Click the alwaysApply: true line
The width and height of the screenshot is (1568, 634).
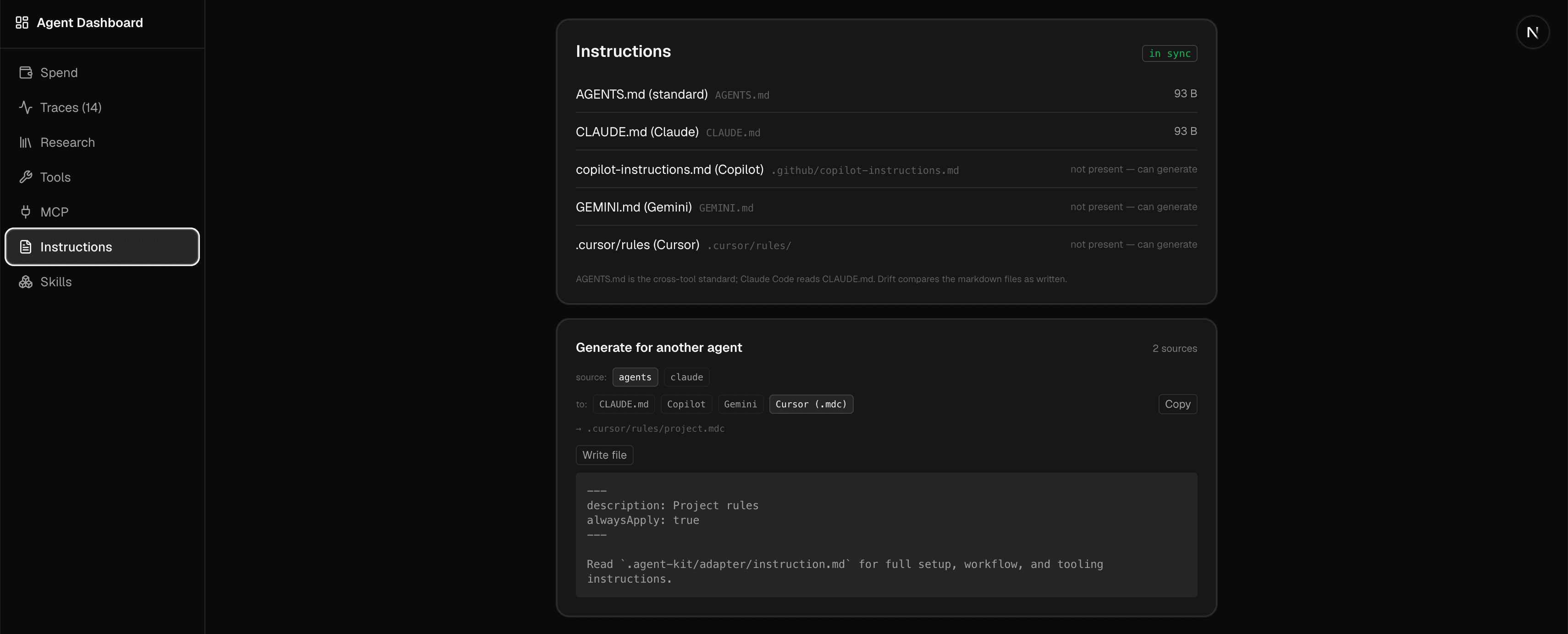[x=643, y=520]
